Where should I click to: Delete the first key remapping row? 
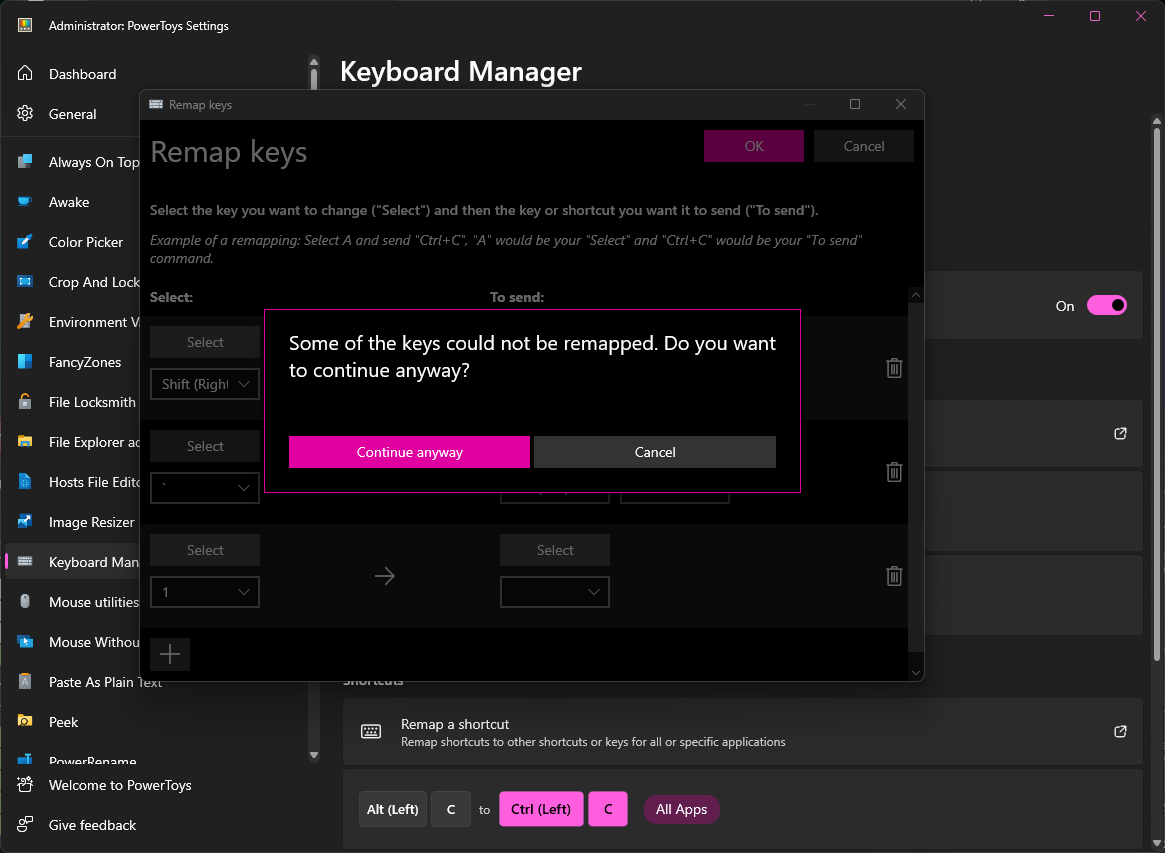893,367
